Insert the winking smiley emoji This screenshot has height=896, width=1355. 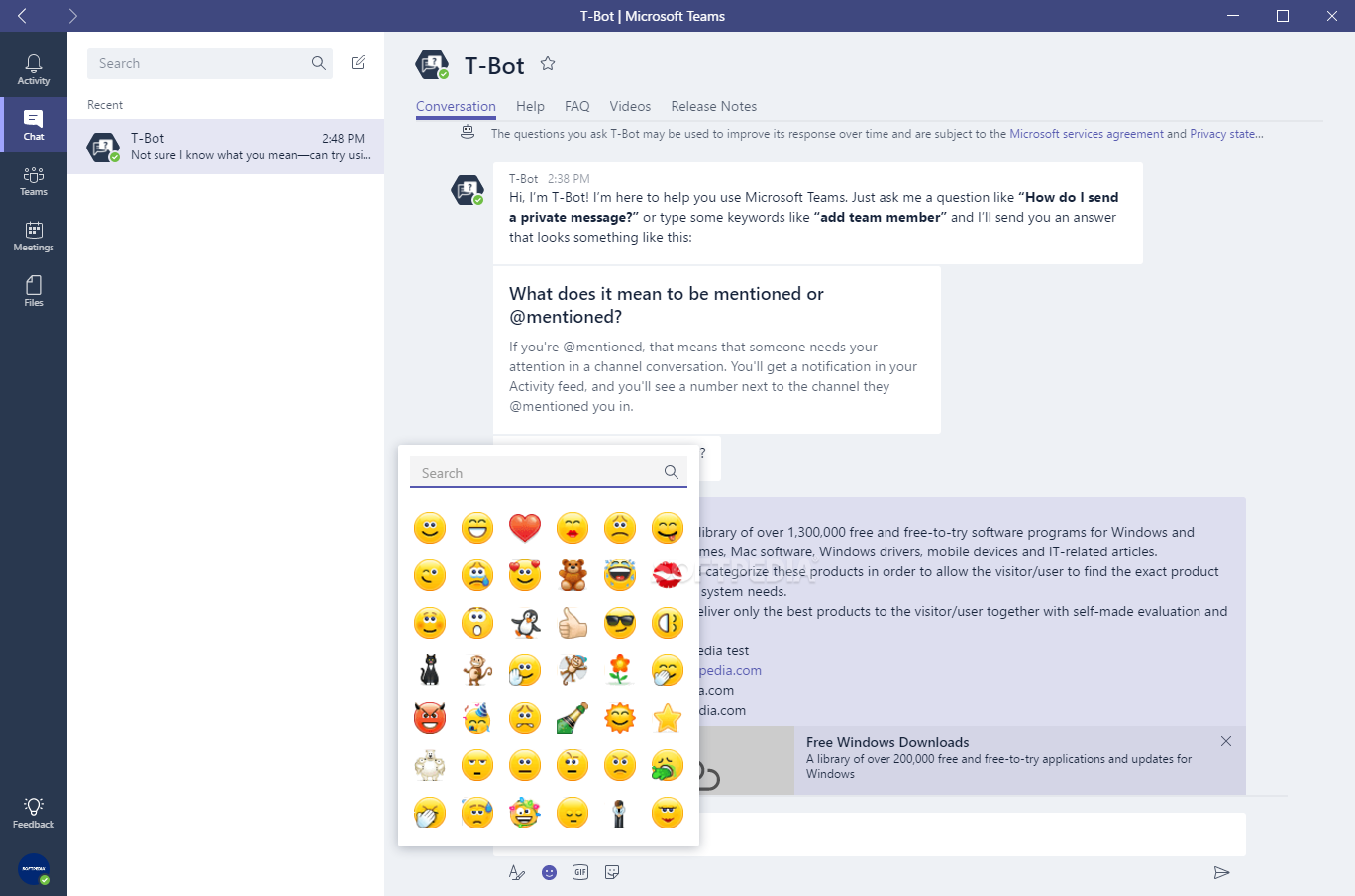(430, 575)
